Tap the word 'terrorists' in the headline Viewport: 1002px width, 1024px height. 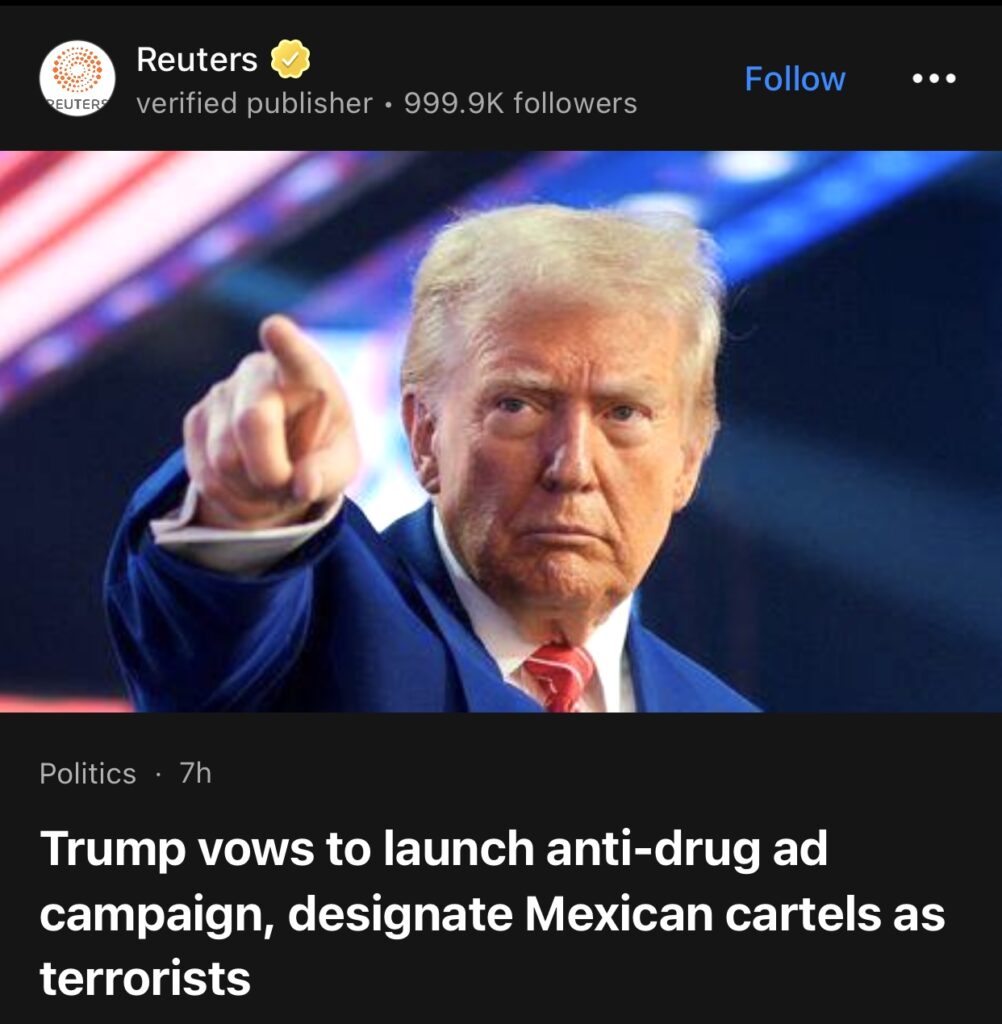145,978
